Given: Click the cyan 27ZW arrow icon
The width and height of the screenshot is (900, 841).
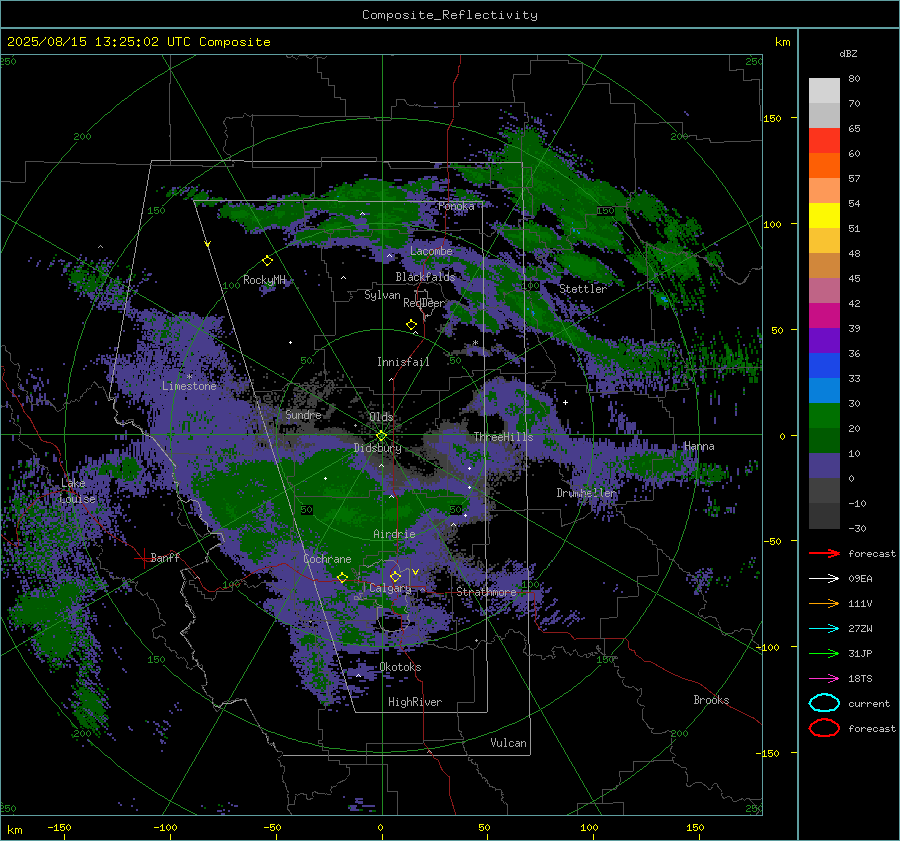Looking at the screenshot, I should 824,629.
